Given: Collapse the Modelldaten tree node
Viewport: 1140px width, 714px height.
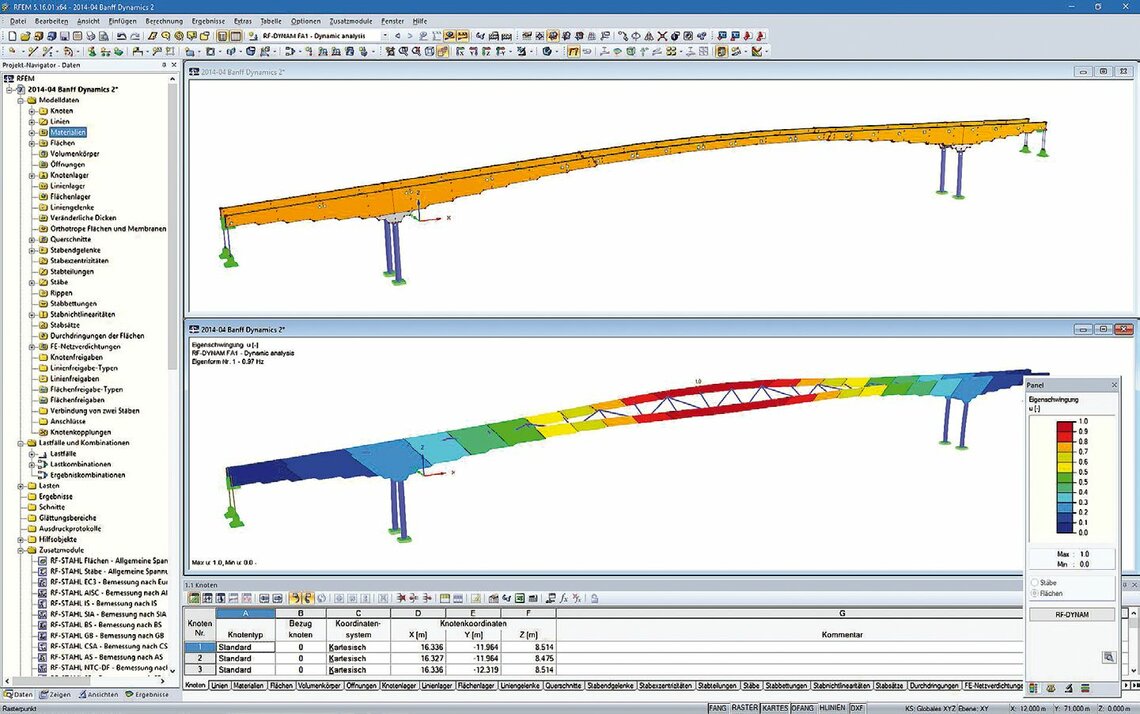Looking at the screenshot, I should click(x=21, y=100).
